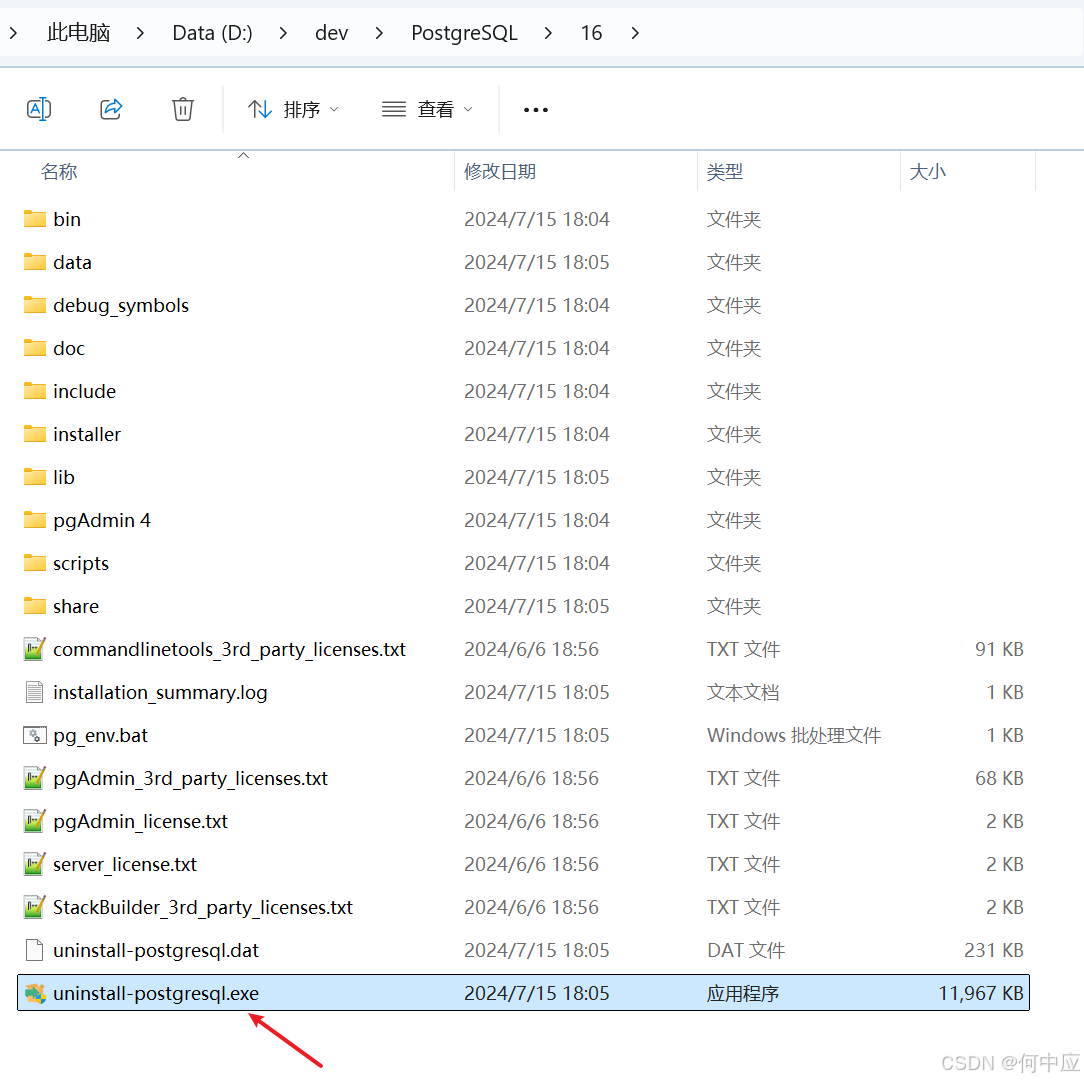Sort by 修改日期 column header
This screenshot has height=1080, width=1084.
click(x=500, y=171)
